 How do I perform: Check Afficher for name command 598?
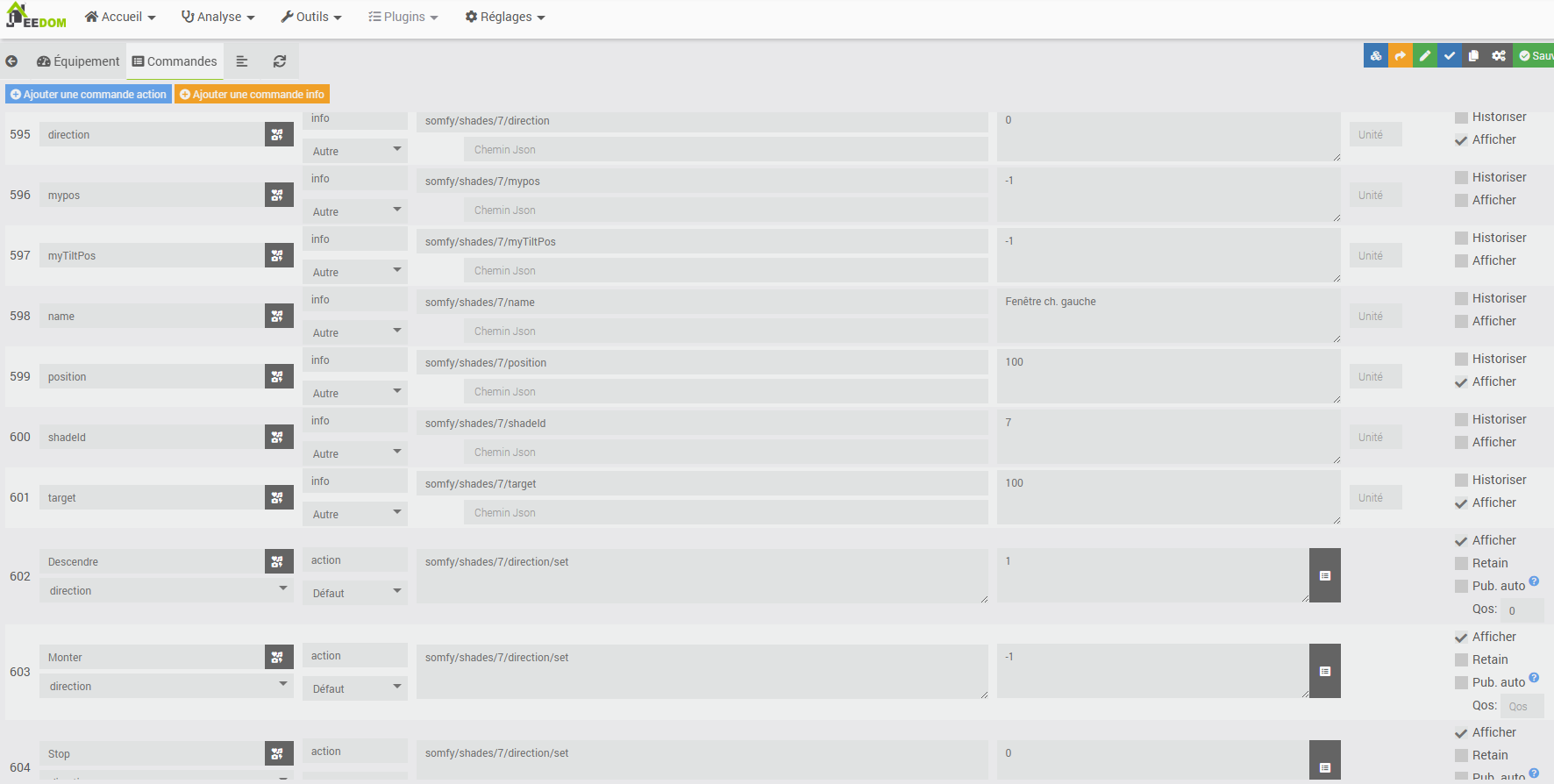pyautogui.click(x=1461, y=322)
